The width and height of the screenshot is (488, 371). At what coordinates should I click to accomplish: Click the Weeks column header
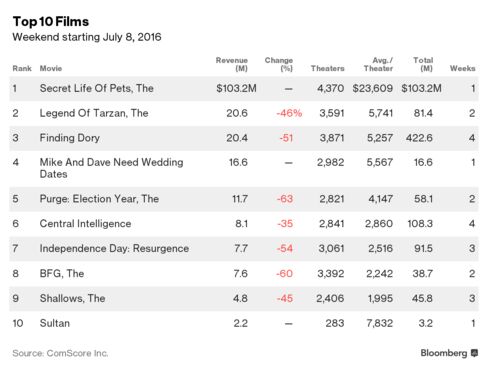[462, 68]
